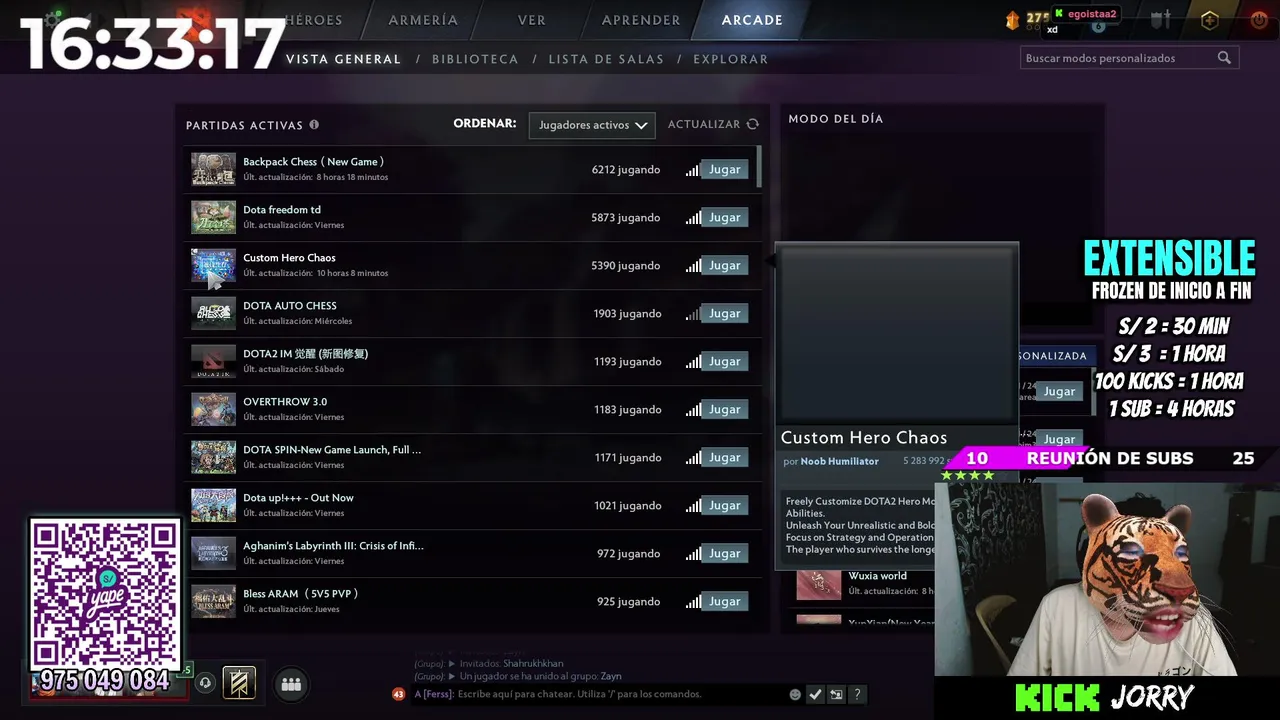Open the BIBLIOTECA sub-tab

point(475,59)
